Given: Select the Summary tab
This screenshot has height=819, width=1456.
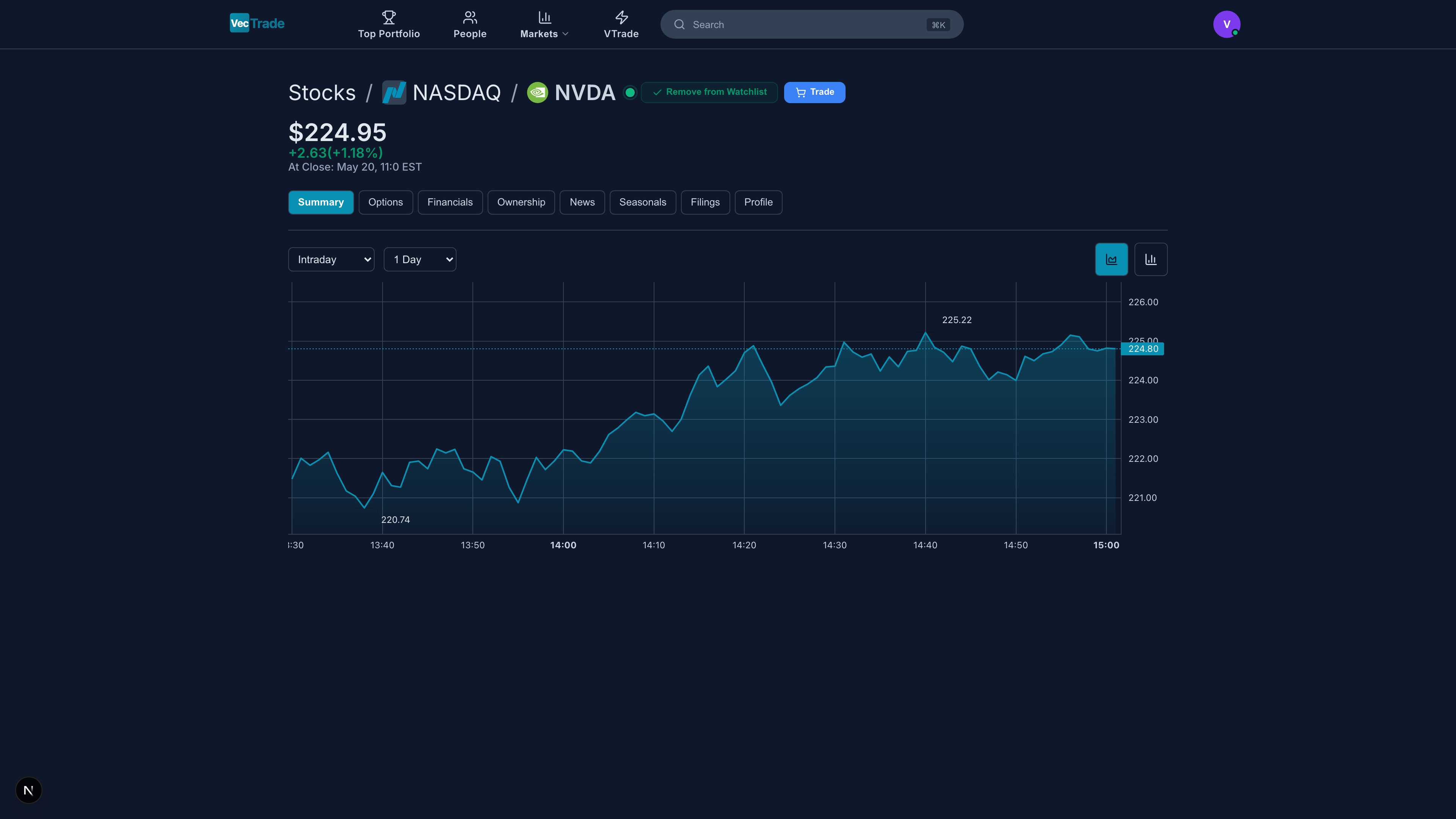Looking at the screenshot, I should pos(321,202).
